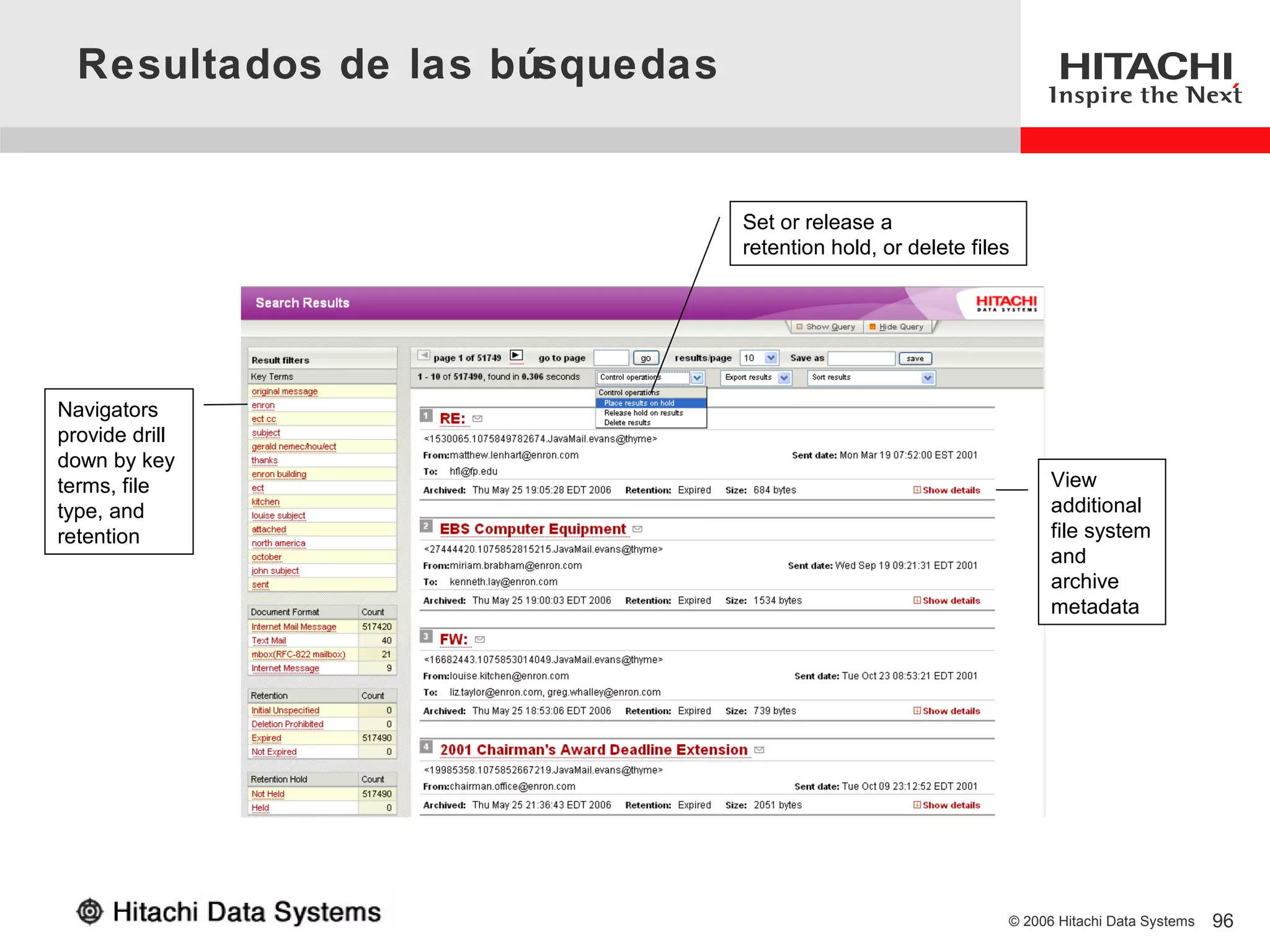Filter by Not Held retention hold
This screenshot has height=952, width=1270.
pos(268,794)
